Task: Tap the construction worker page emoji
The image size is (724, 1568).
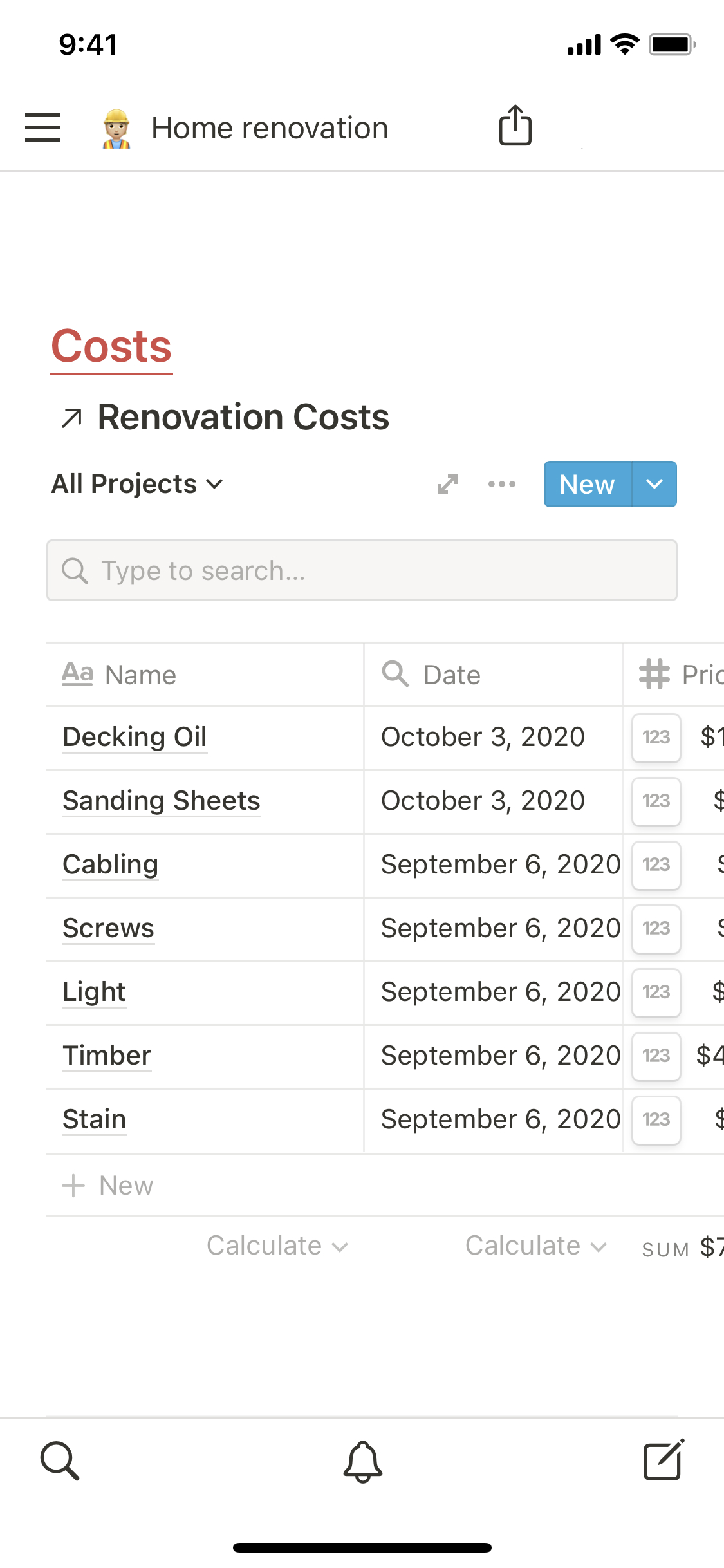Action: [x=116, y=129]
